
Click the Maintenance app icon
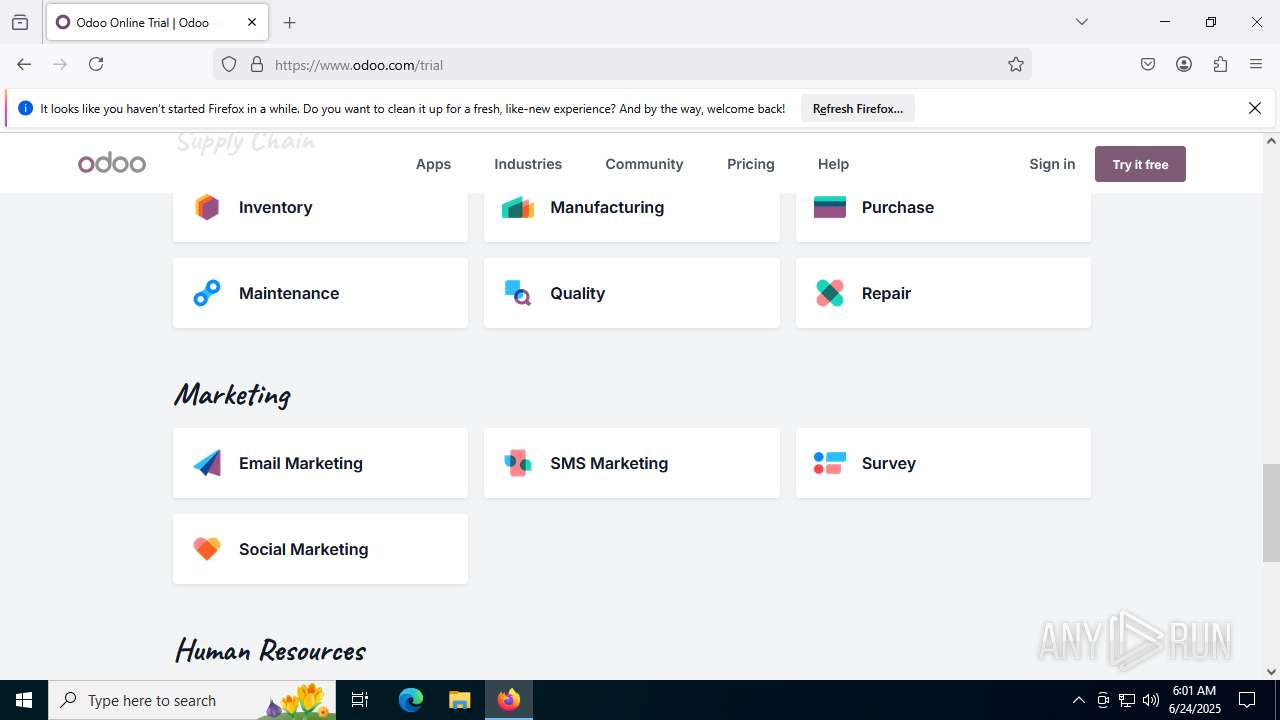[207, 293]
